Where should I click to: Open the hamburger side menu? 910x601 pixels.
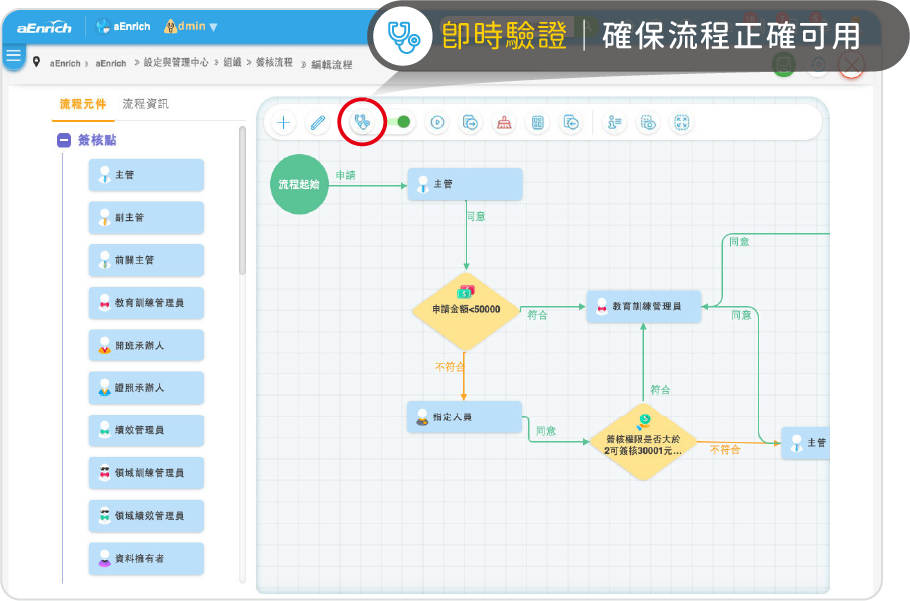coord(13,56)
